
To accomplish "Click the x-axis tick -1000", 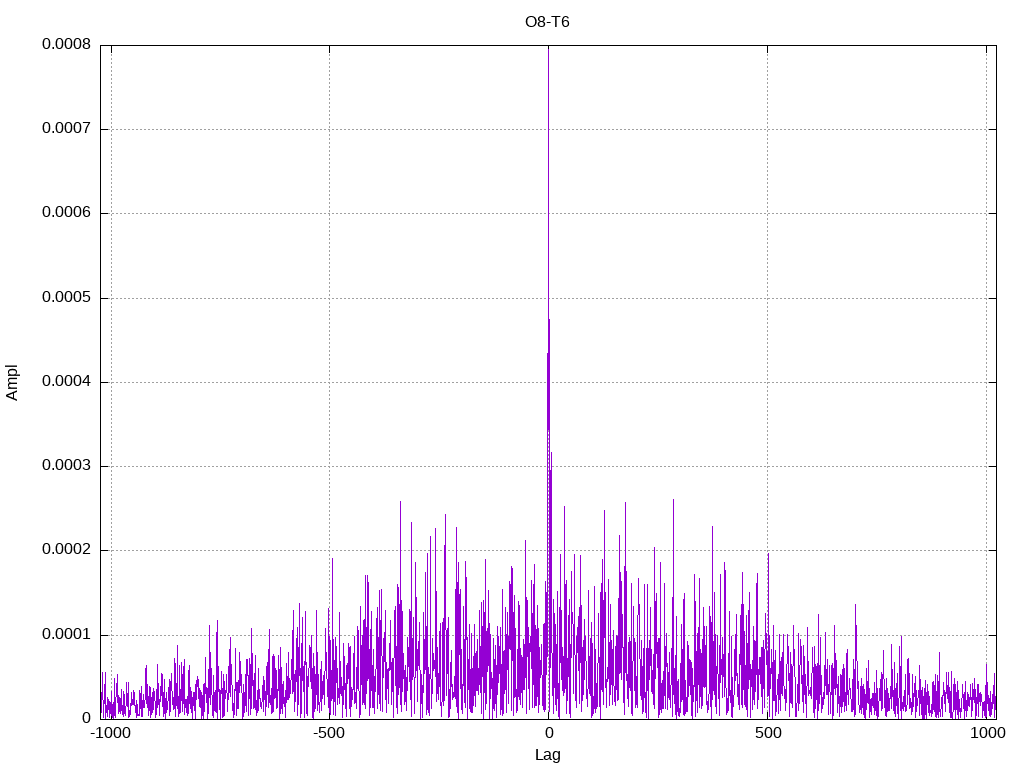I will pos(111,733).
